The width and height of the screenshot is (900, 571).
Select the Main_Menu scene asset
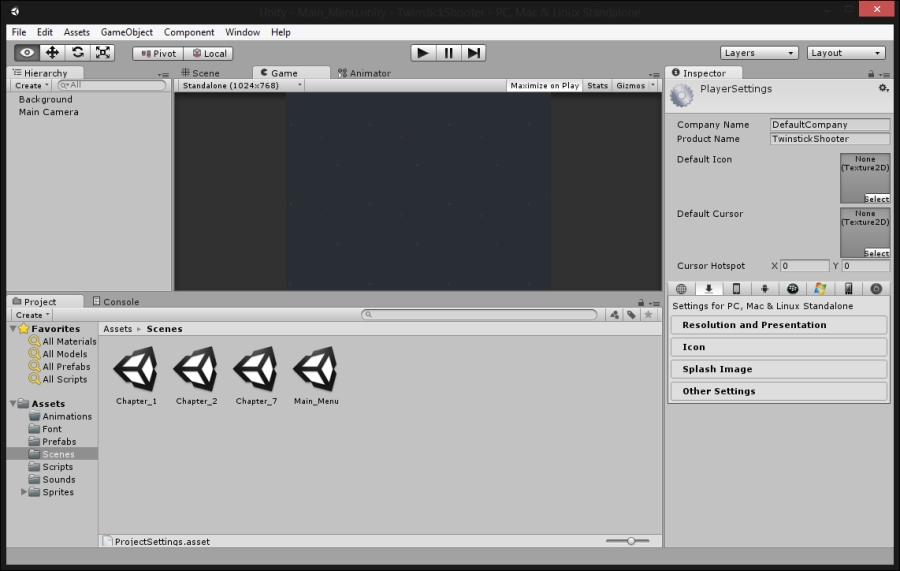point(316,375)
